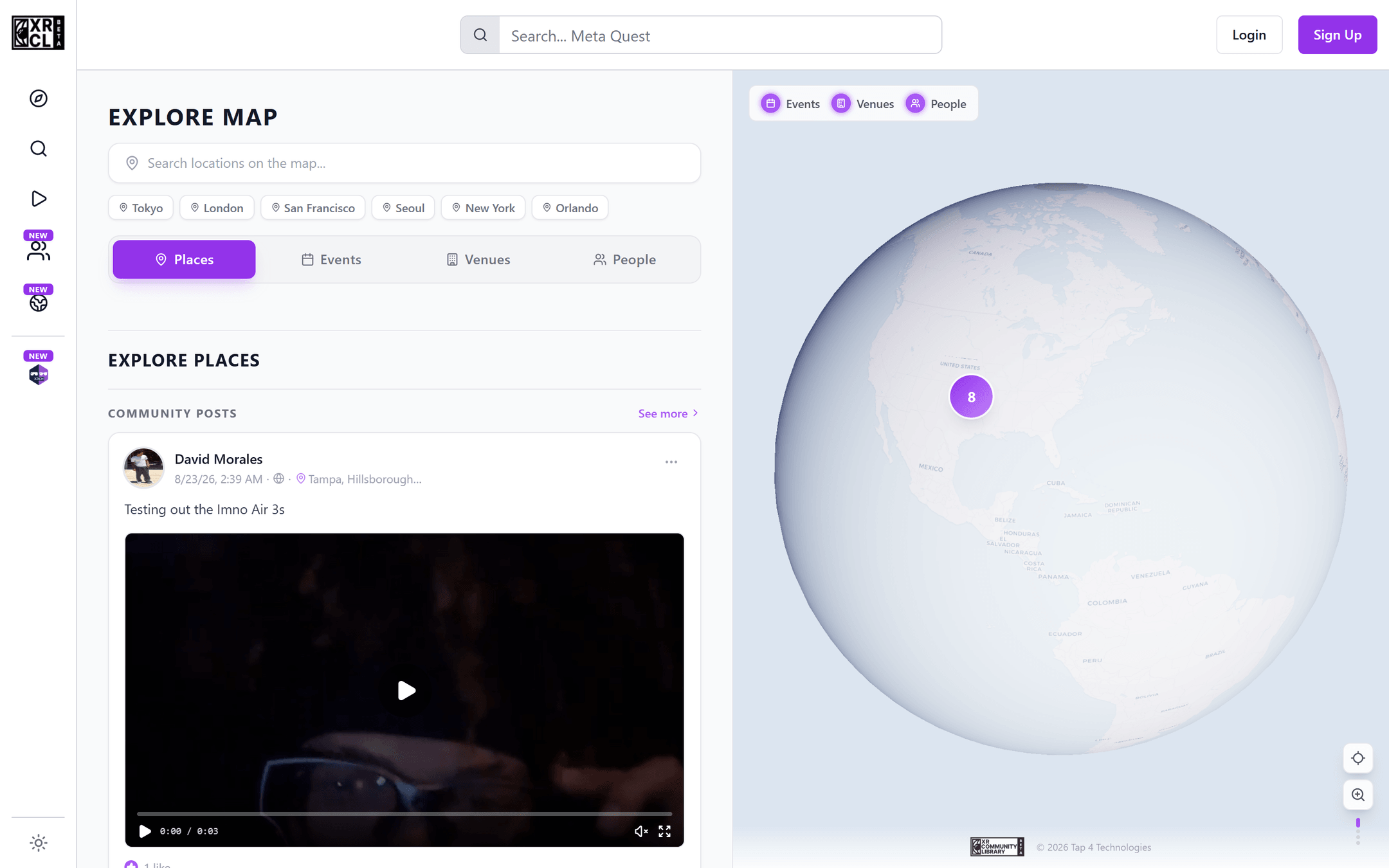The width and height of the screenshot is (1389, 868).
Task: Toggle the People map filter
Action: (936, 104)
